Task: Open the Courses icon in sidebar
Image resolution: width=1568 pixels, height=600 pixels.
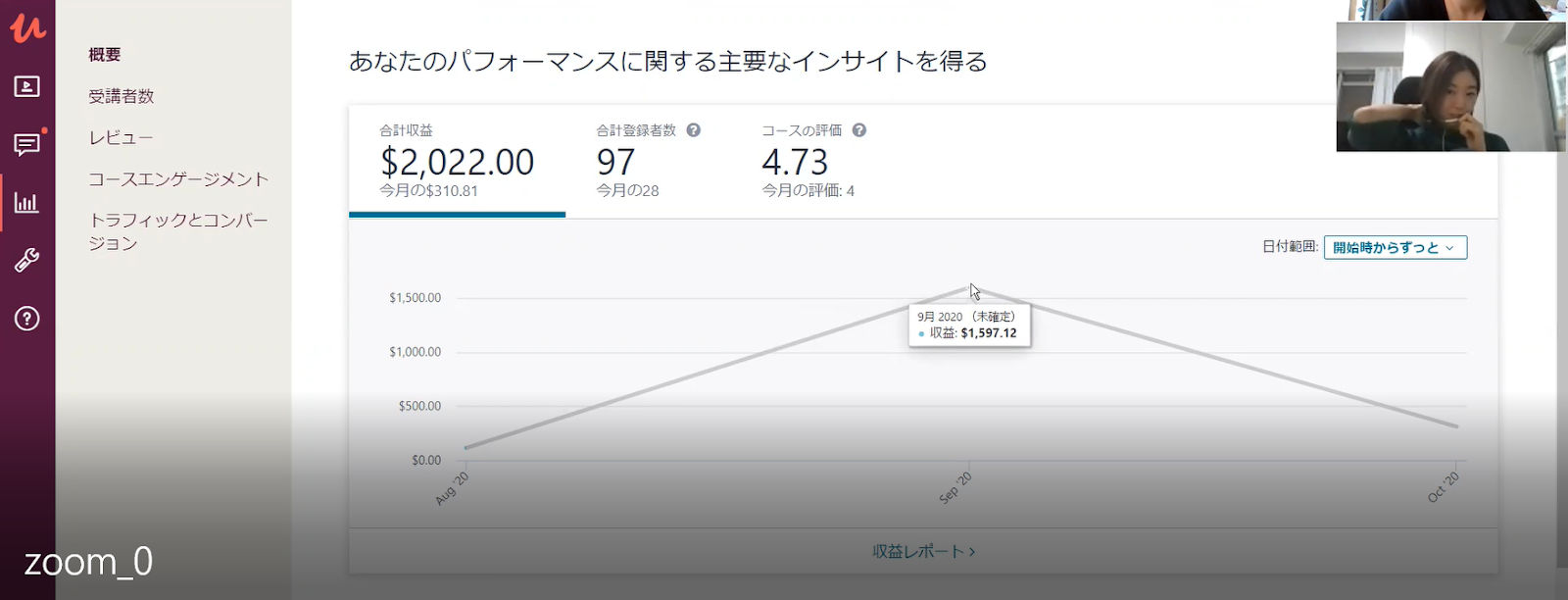Action: tap(27, 86)
